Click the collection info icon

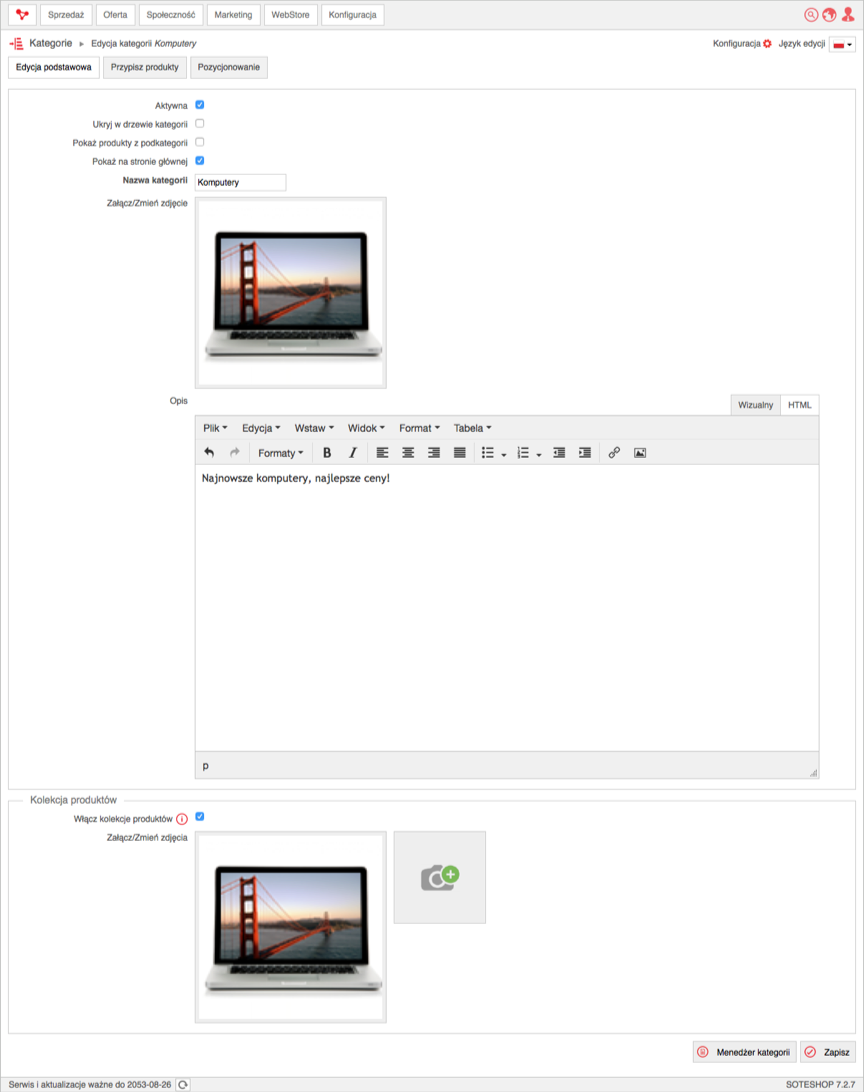182,819
